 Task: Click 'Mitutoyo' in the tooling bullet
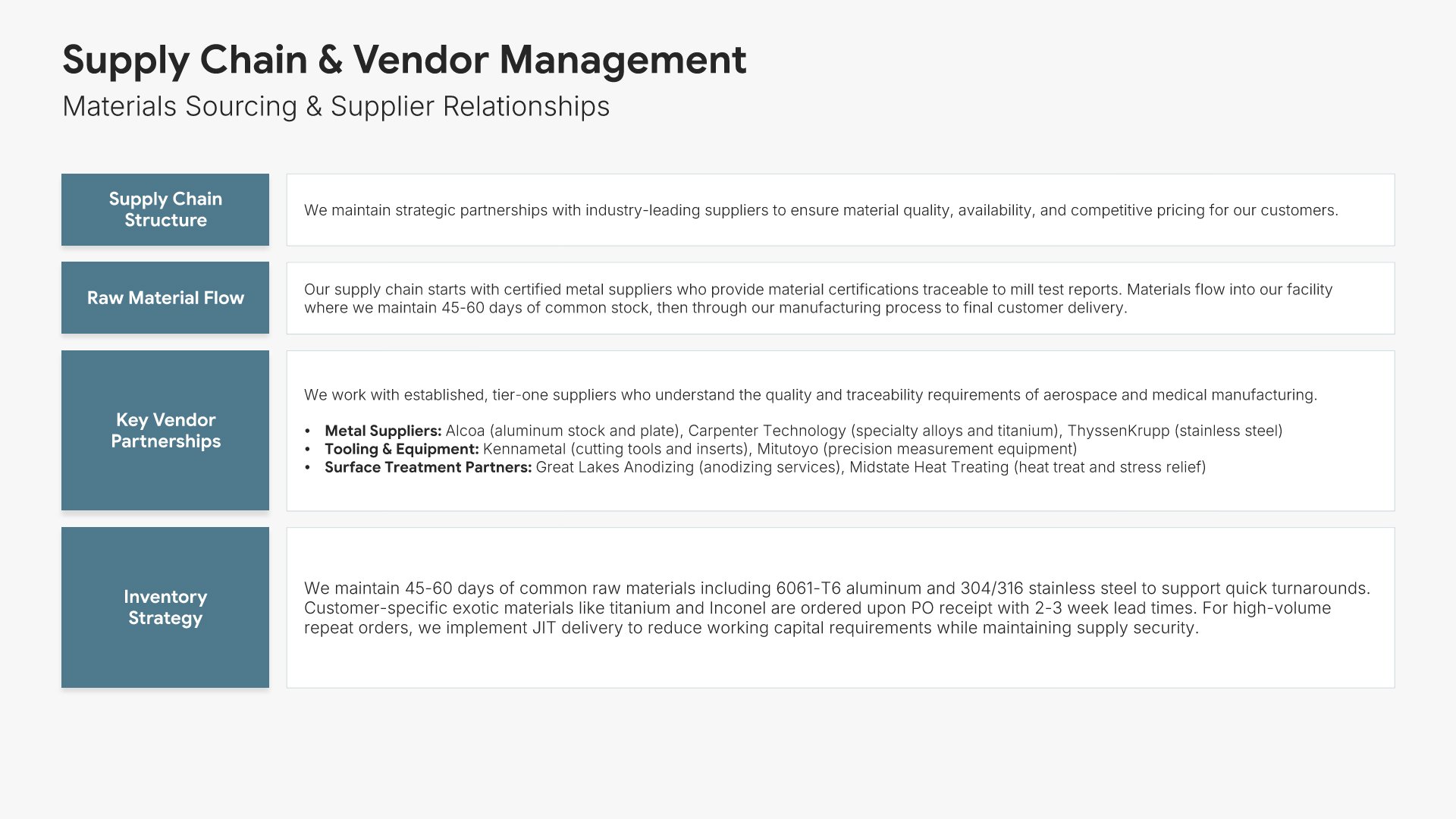(x=787, y=449)
